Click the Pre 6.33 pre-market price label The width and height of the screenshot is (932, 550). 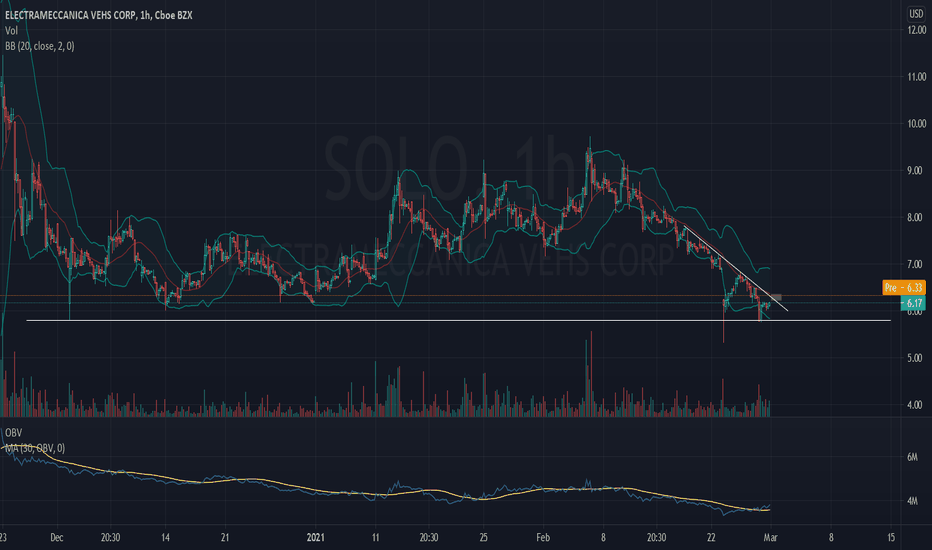point(903,288)
